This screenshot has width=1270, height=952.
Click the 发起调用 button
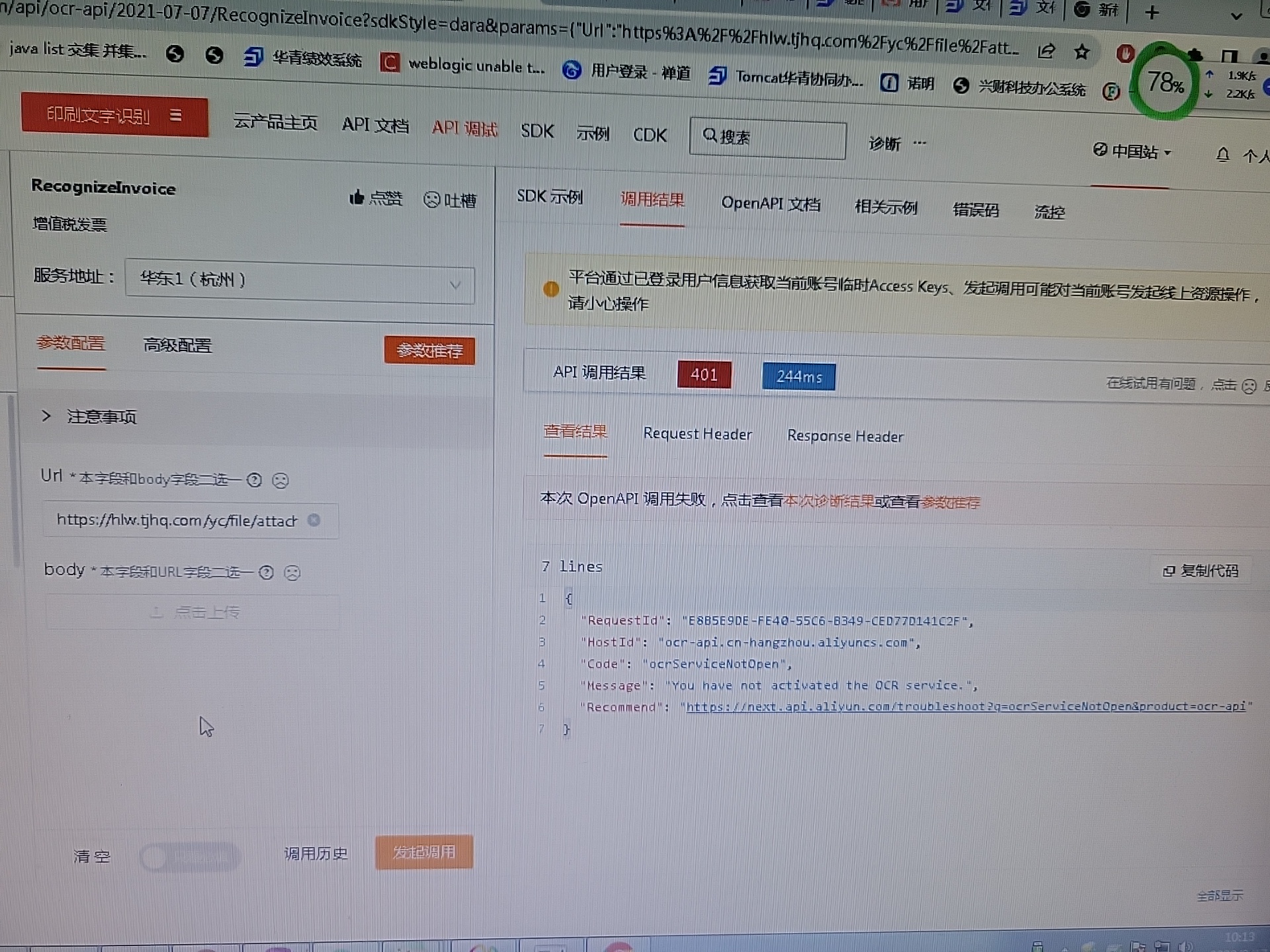[x=424, y=852]
